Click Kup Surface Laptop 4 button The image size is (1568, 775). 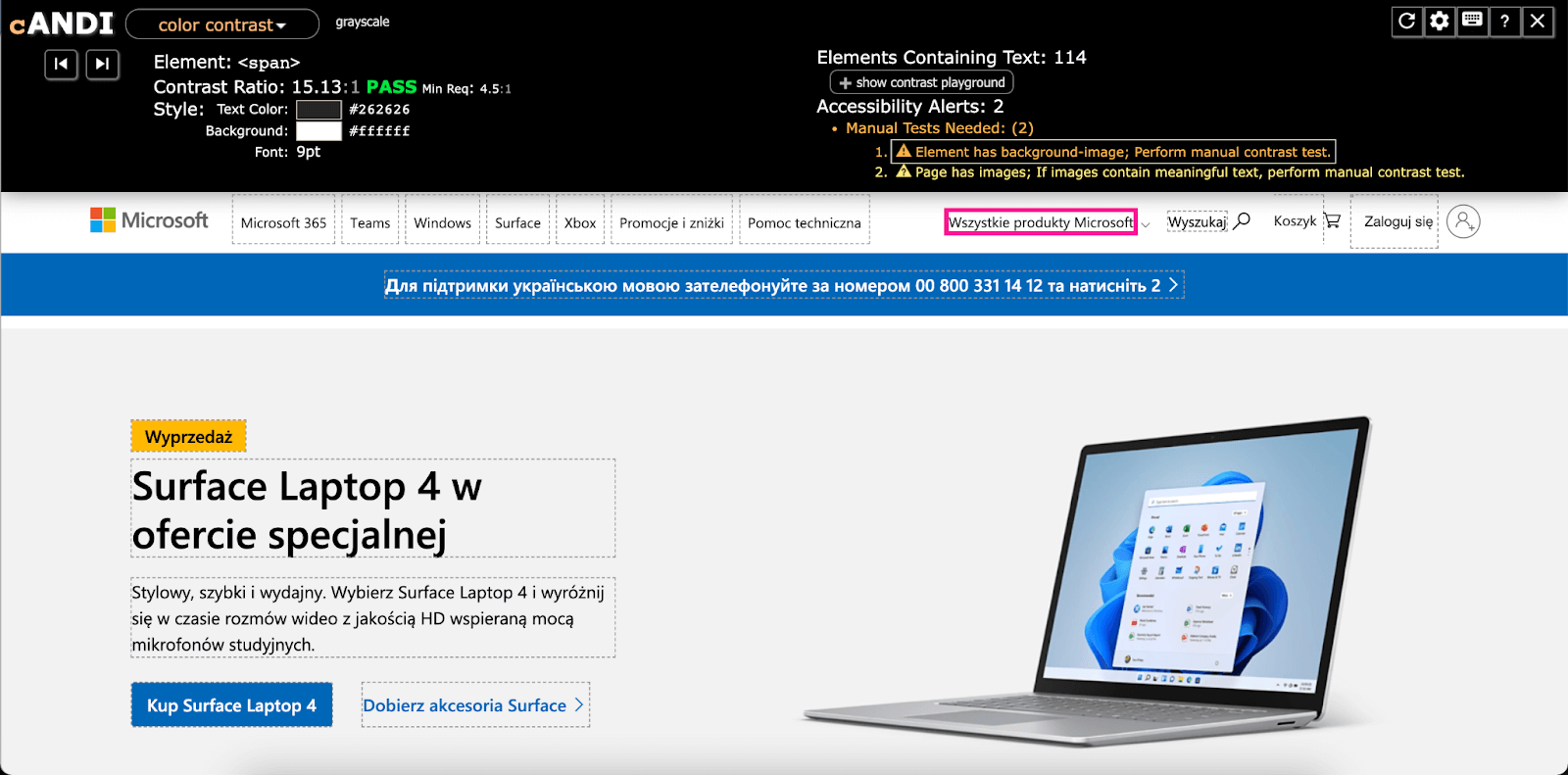click(231, 704)
